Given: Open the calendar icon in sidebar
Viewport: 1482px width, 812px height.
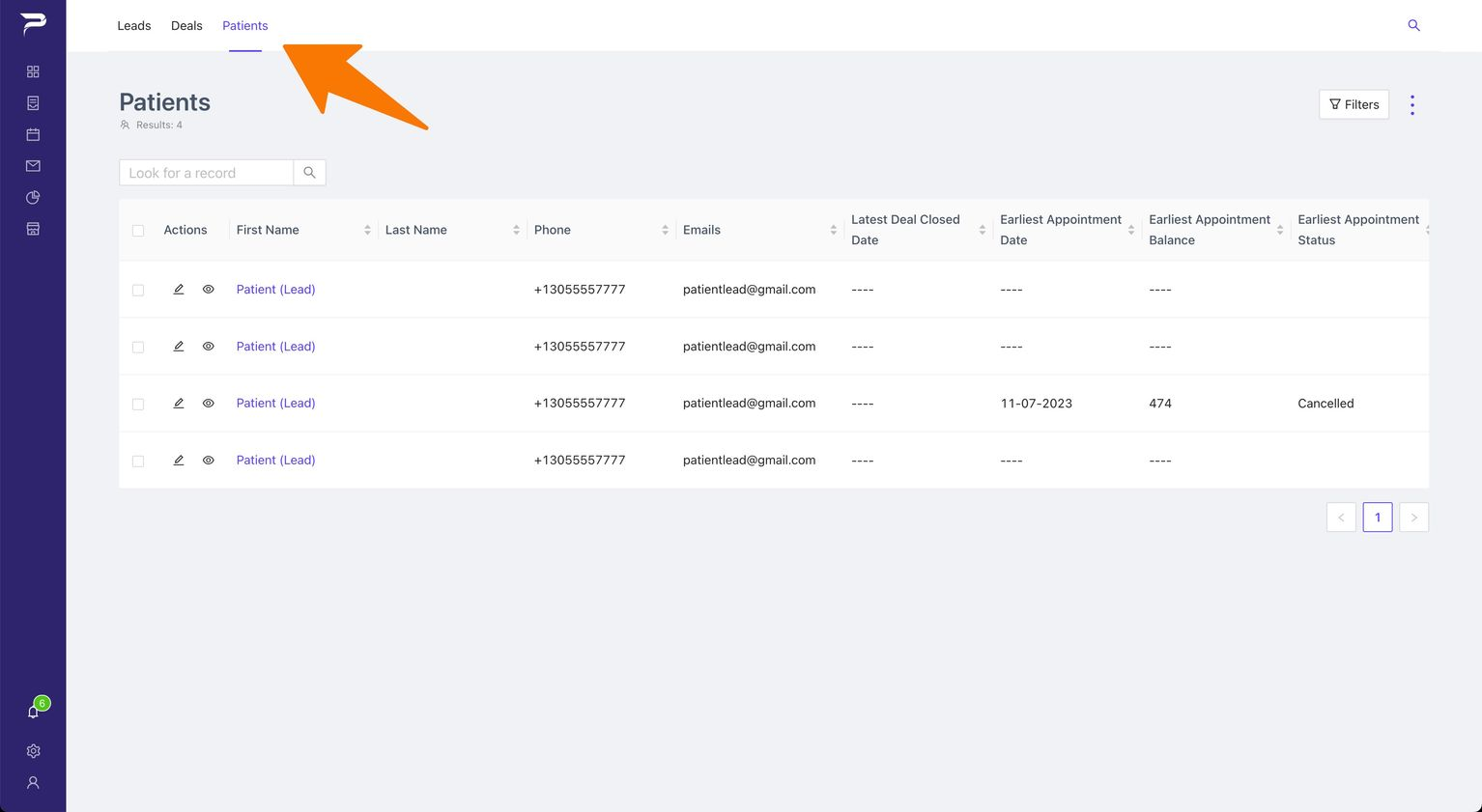Looking at the screenshot, I should click(x=33, y=134).
